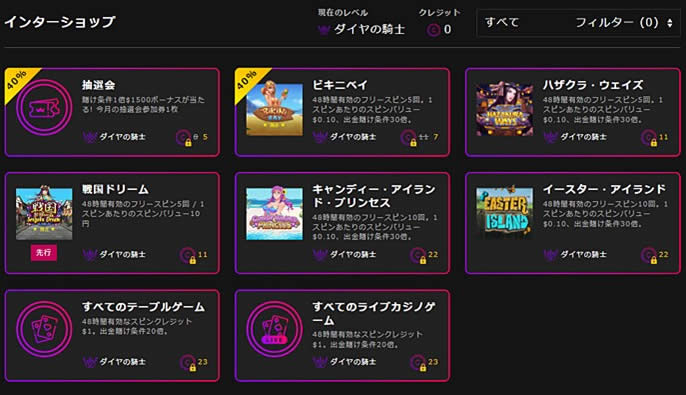
Task: Click the locked credit icon on ライブカジノ card
Action: (418, 363)
